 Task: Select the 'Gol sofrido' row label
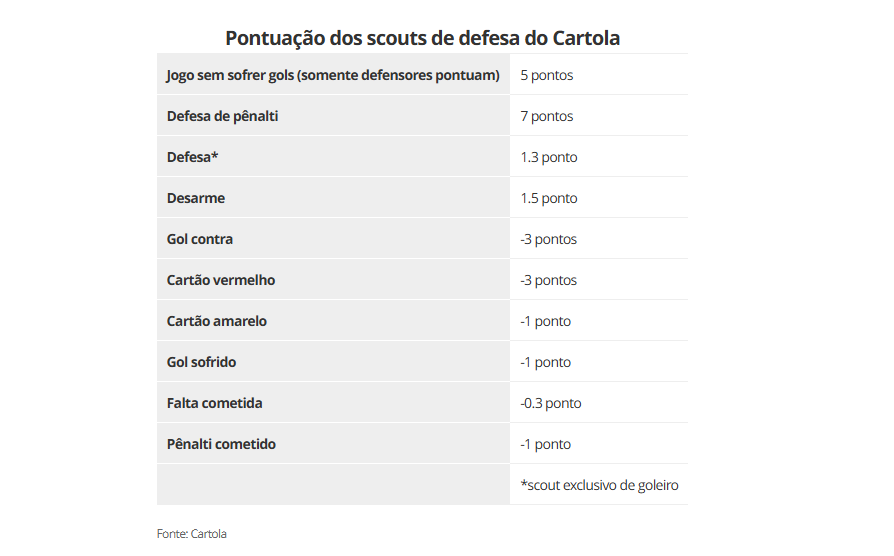(201, 363)
